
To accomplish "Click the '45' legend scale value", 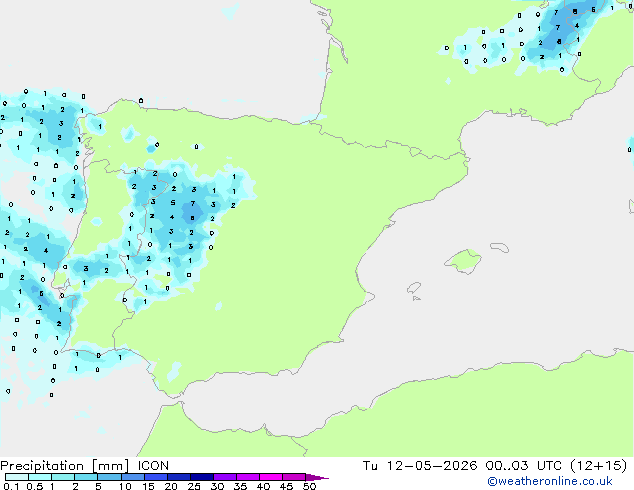I will [x=287, y=486].
